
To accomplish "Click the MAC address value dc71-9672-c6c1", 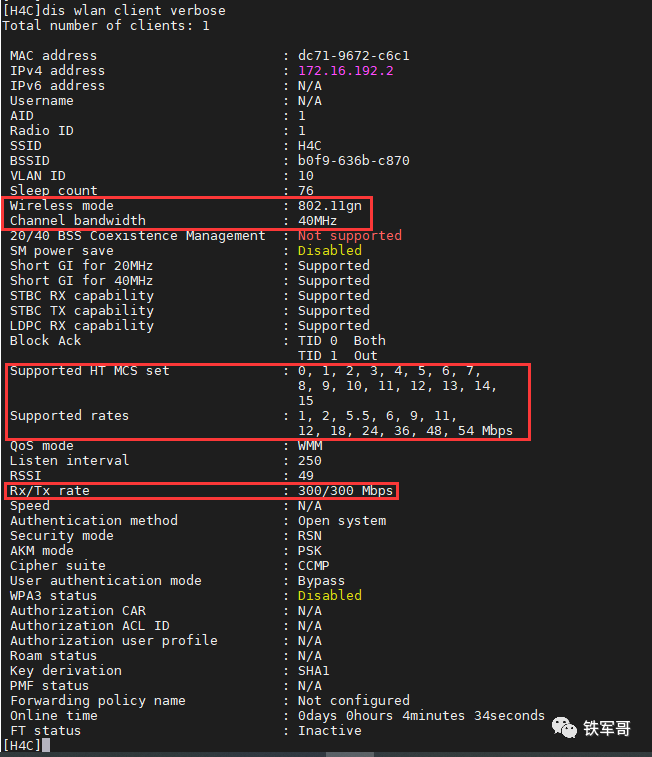I will coord(353,56).
